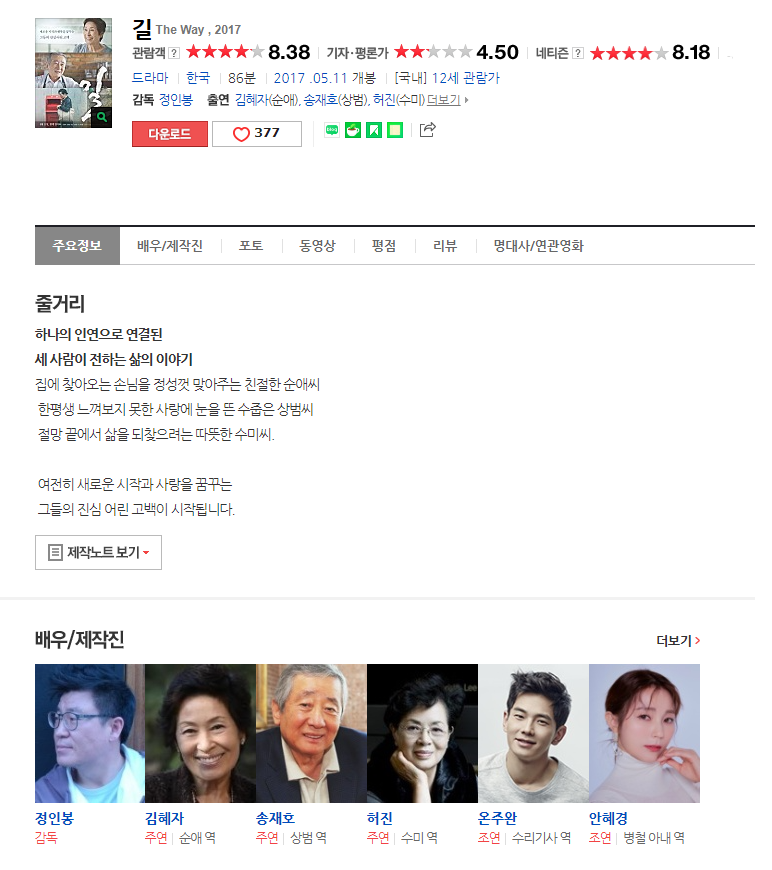Click the red 다운로드 button
This screenshot has width=772, height=870.
click(x=170, y=134)
